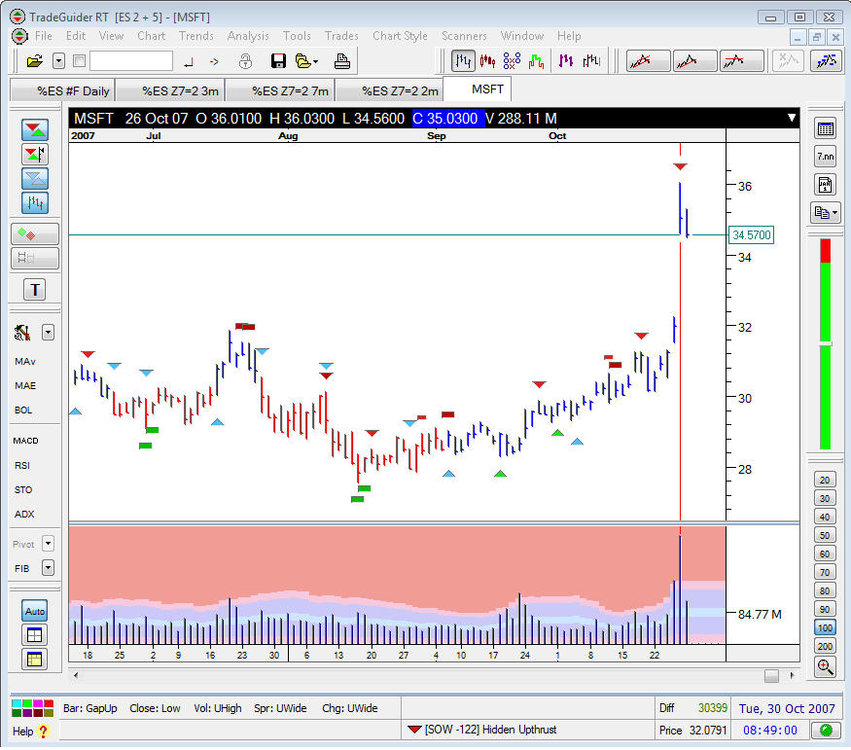Screen dimensions: 851x750
Task: Click the hammer tools icon above MAv
Action: coord(22,332)
